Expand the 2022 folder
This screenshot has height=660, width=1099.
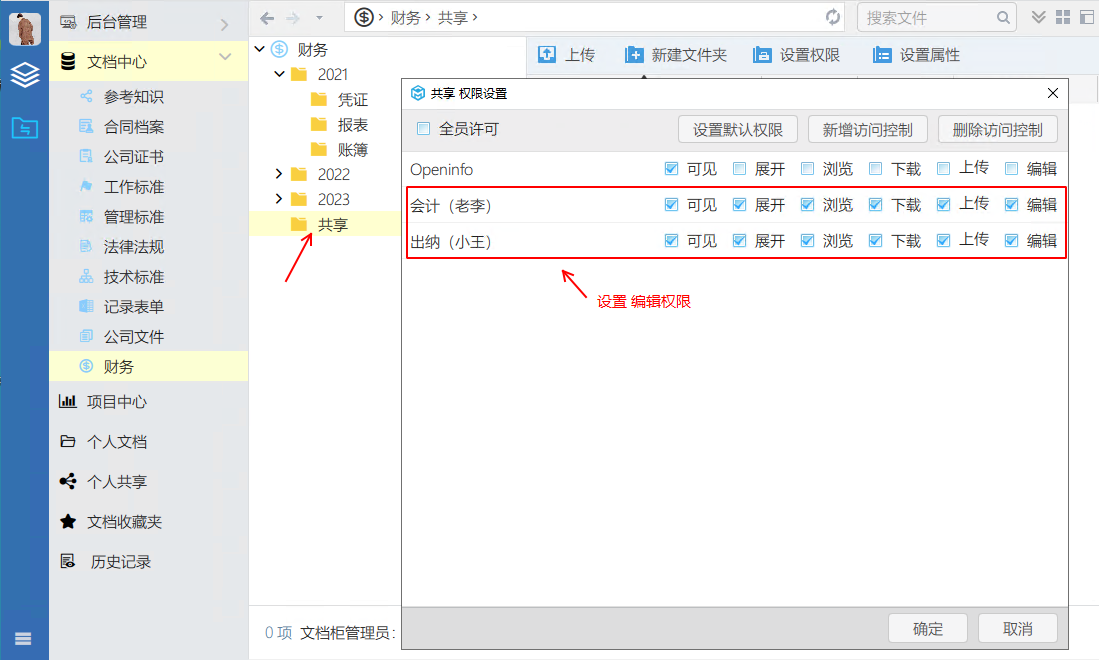(279, 174)
